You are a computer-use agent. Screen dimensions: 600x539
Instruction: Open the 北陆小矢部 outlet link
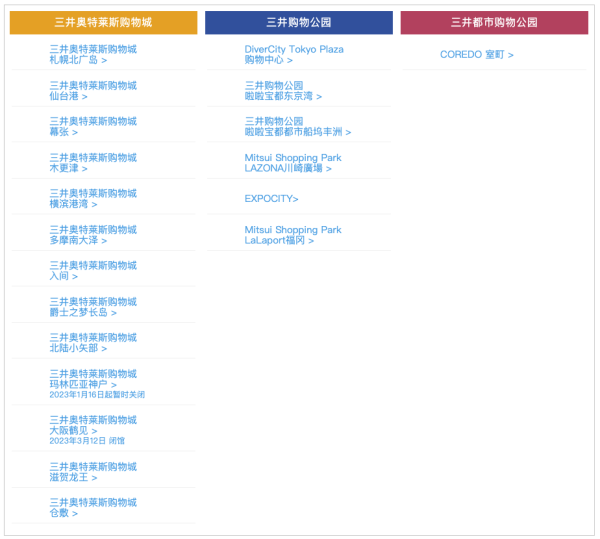(x=93, y=342)
